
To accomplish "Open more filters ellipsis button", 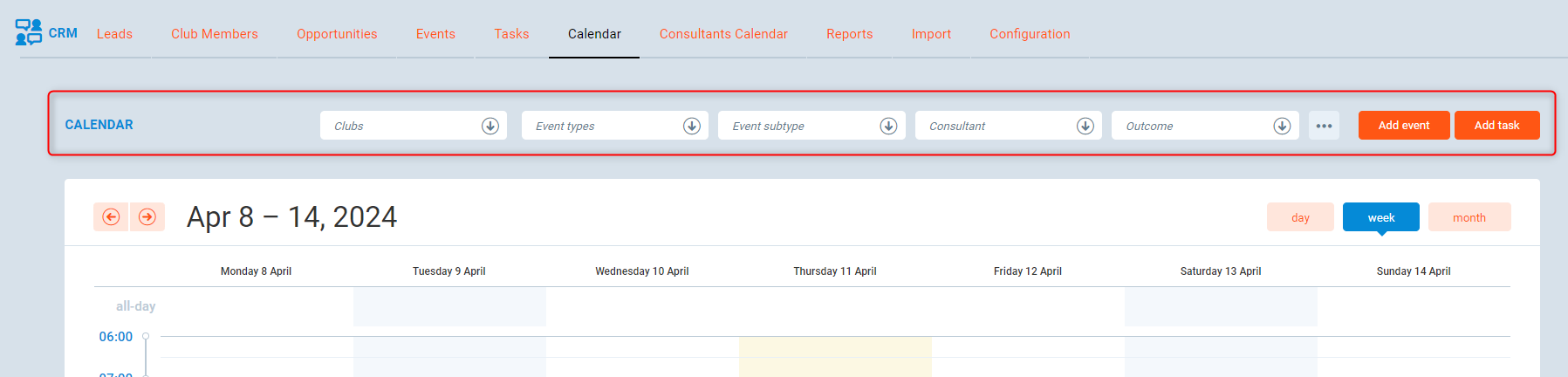I will click(x=1324, y=126).
